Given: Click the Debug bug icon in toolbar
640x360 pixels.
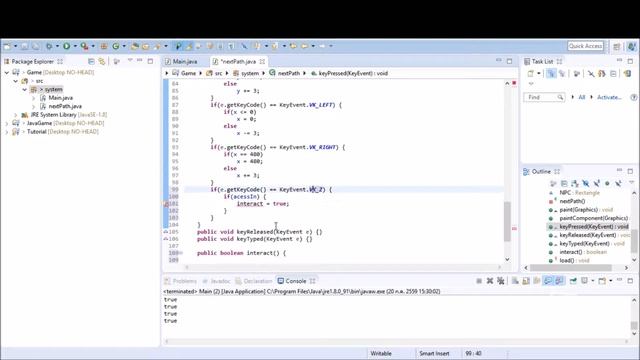Looking at the screenshot, I should coord(49,46).
